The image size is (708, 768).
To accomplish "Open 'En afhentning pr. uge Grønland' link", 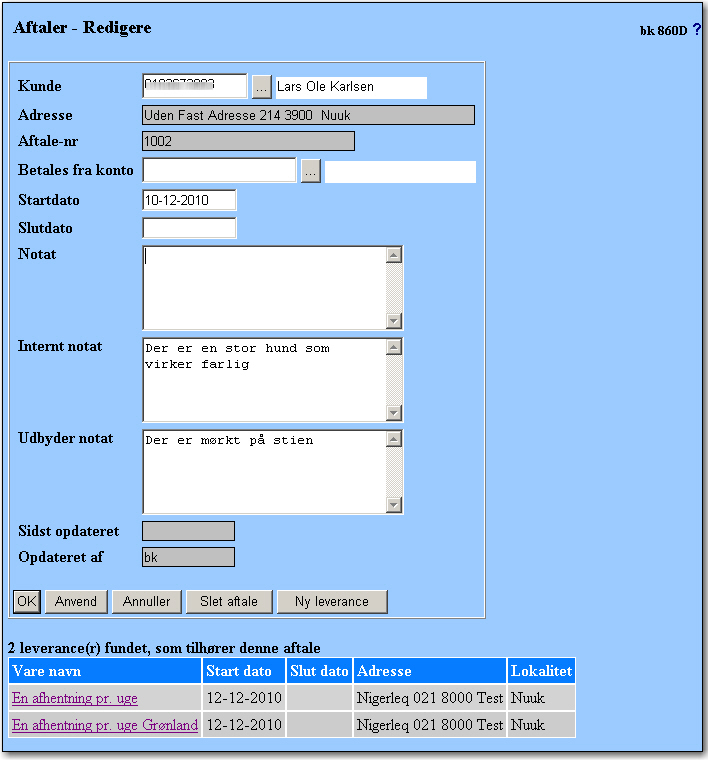I will point(105,725).
